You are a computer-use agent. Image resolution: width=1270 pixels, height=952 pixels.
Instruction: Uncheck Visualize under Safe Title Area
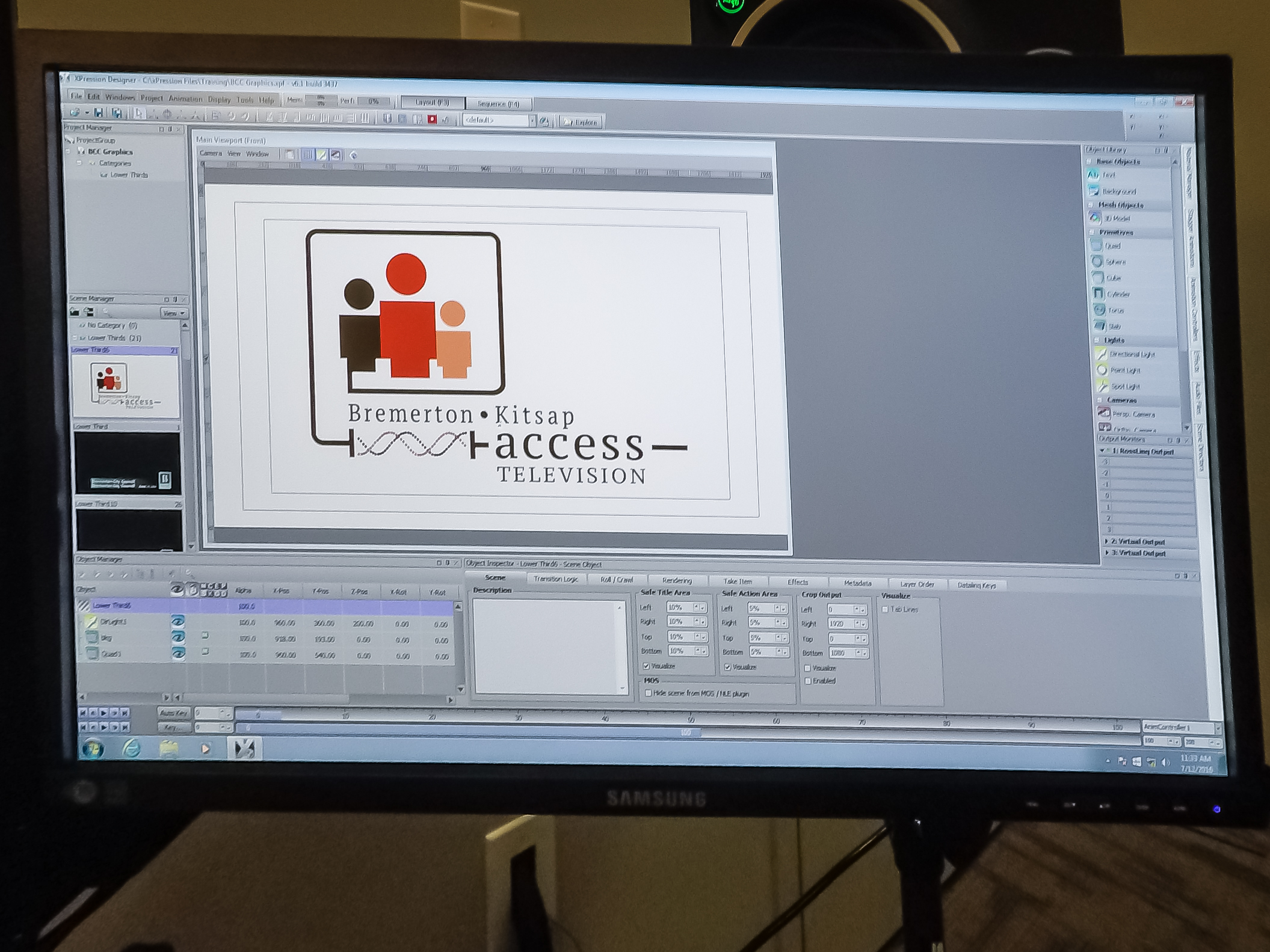647,666
